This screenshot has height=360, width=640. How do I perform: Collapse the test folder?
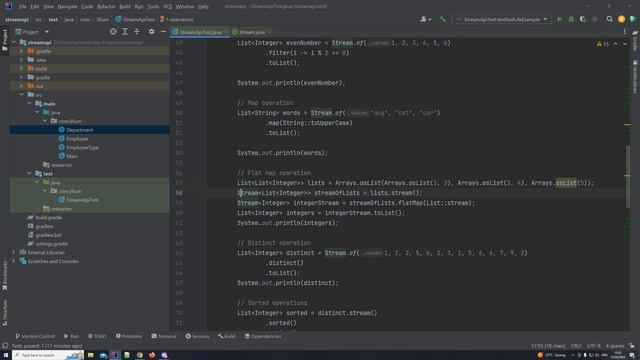point(29,173)
